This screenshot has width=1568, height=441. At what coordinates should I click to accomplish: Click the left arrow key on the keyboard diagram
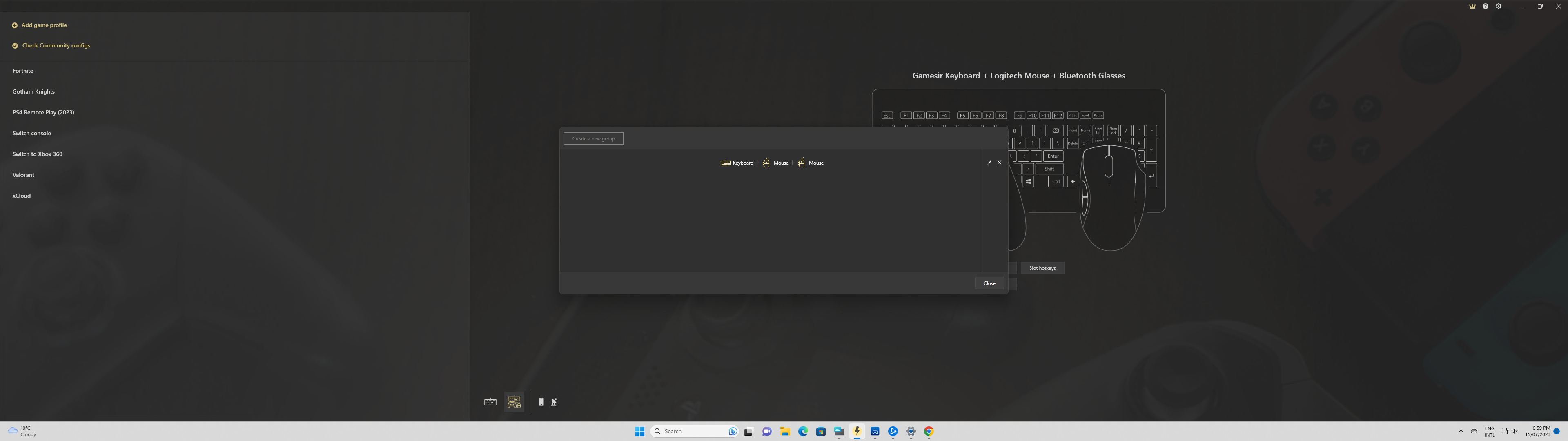coord(1073,182)
